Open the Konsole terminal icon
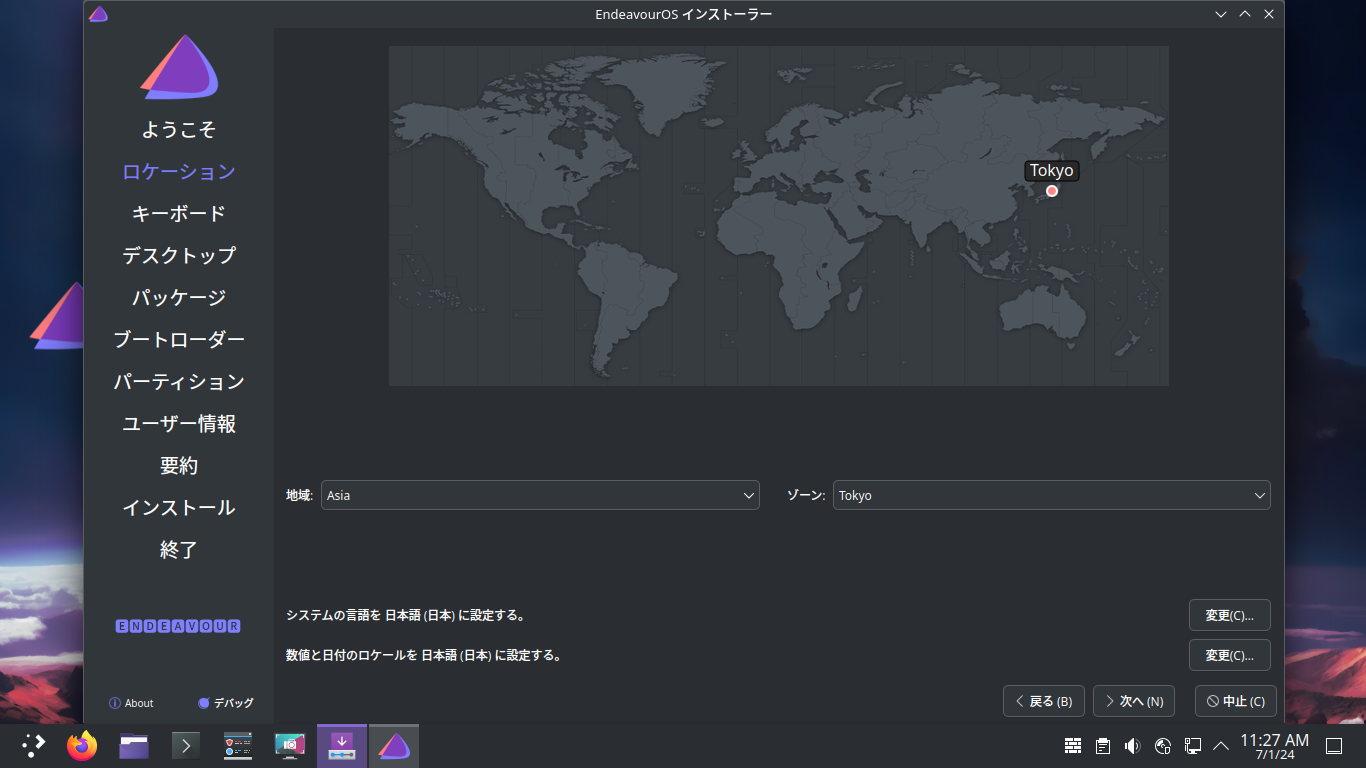The image size is (1366, 768). click(186, 745)
